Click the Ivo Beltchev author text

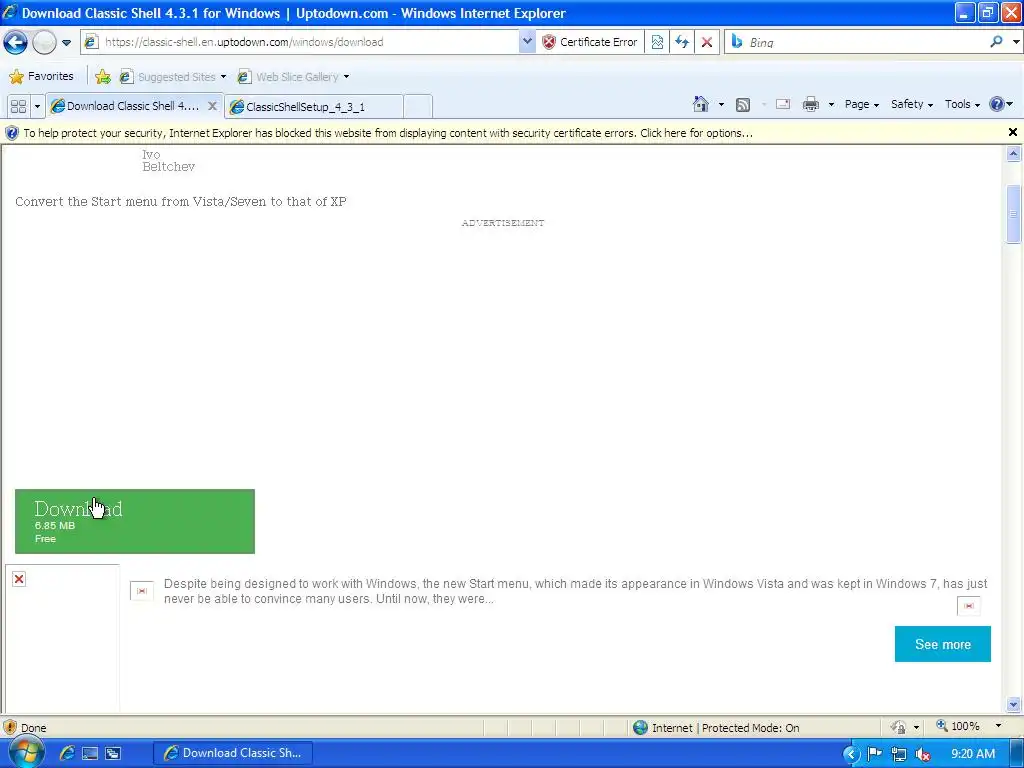[x=168, y=161]
